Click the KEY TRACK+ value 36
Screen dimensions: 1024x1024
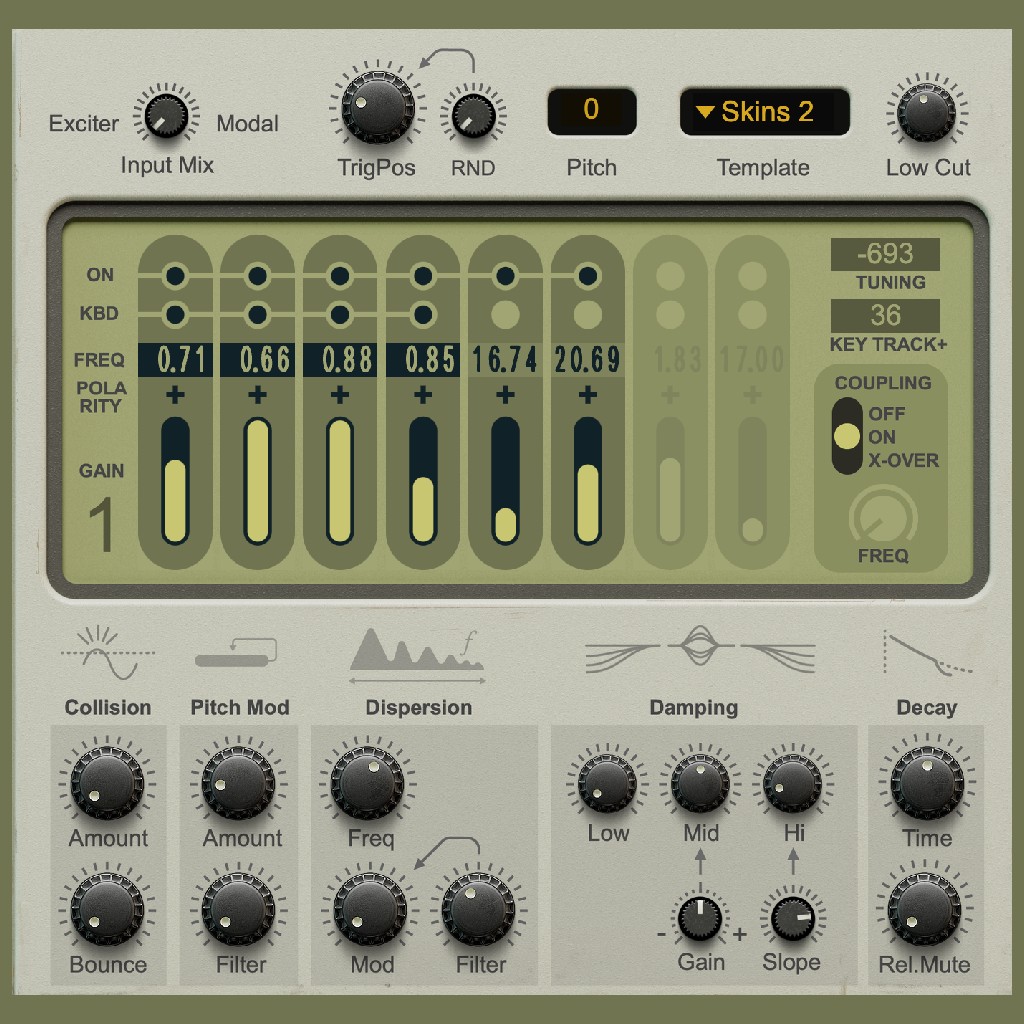(x=884, y=316)
